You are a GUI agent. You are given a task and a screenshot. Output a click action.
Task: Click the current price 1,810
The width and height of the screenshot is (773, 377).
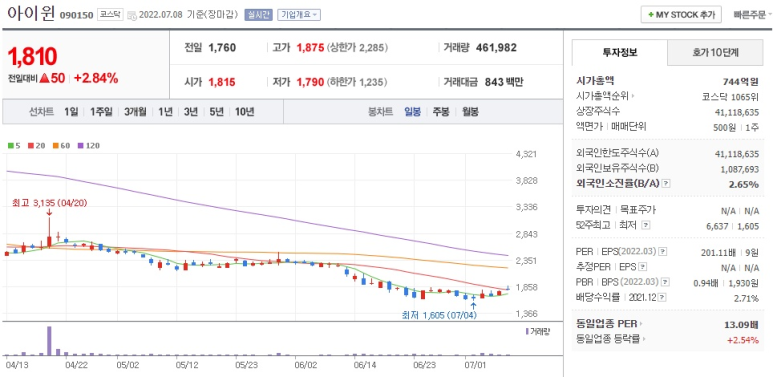[x=32, y=57]
